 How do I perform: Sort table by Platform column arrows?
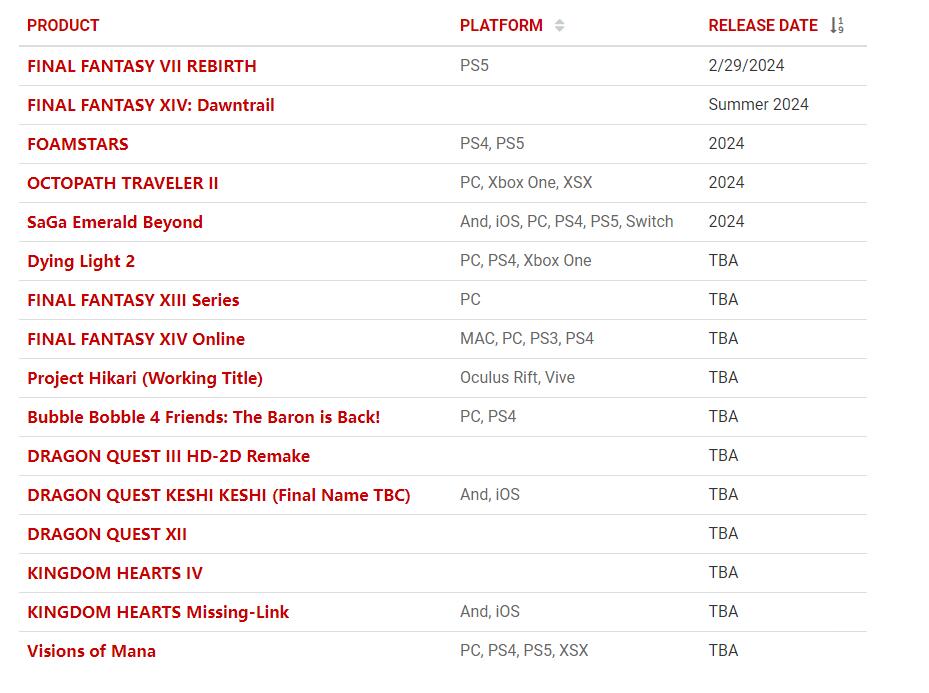coord(559,26)
